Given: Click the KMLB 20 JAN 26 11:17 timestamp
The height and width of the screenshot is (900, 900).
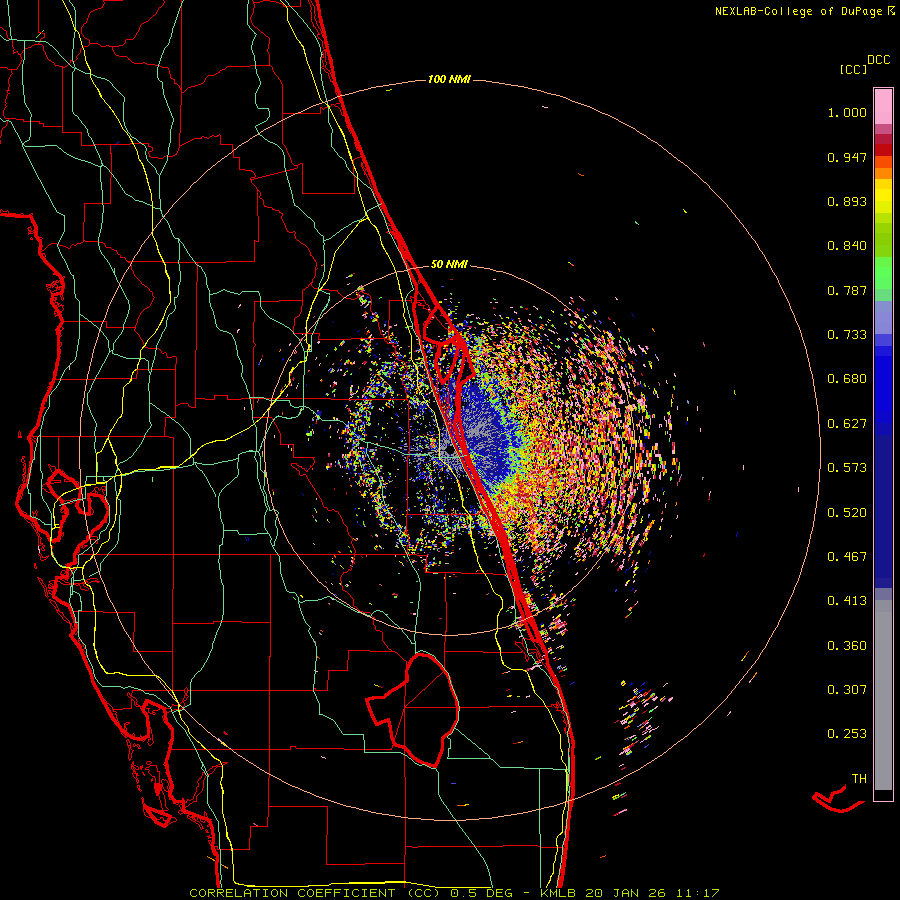Looking at the screenshot, I should point(630,893).
